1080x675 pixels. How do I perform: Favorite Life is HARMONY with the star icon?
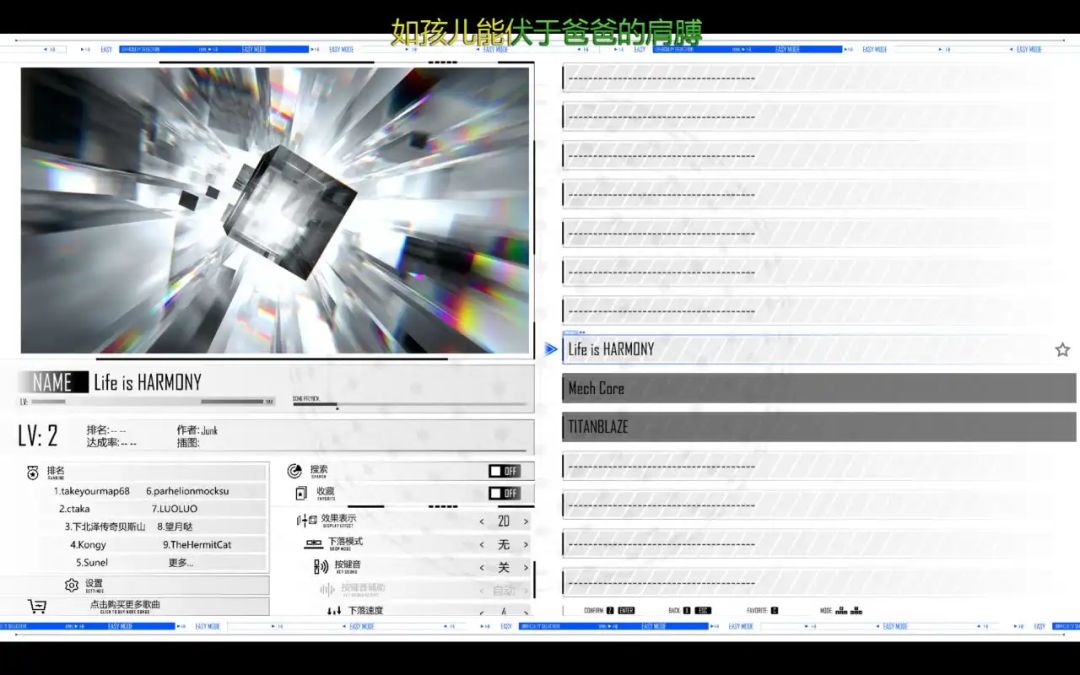pyautogui.click(x=1062, y=350)
